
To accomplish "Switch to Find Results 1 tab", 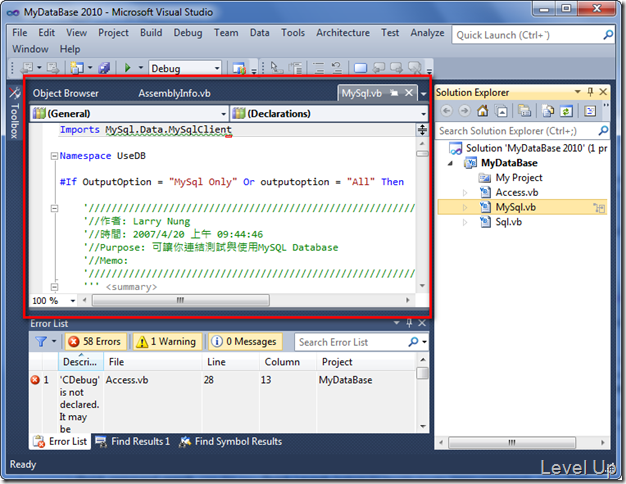I will (133, 442).
